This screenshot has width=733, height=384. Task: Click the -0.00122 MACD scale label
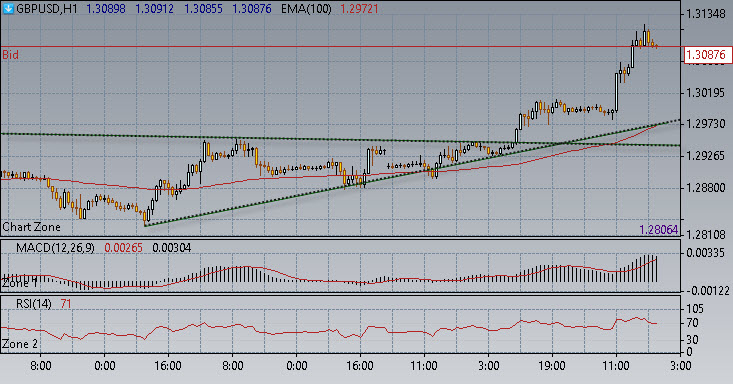(x=708, y=291)
